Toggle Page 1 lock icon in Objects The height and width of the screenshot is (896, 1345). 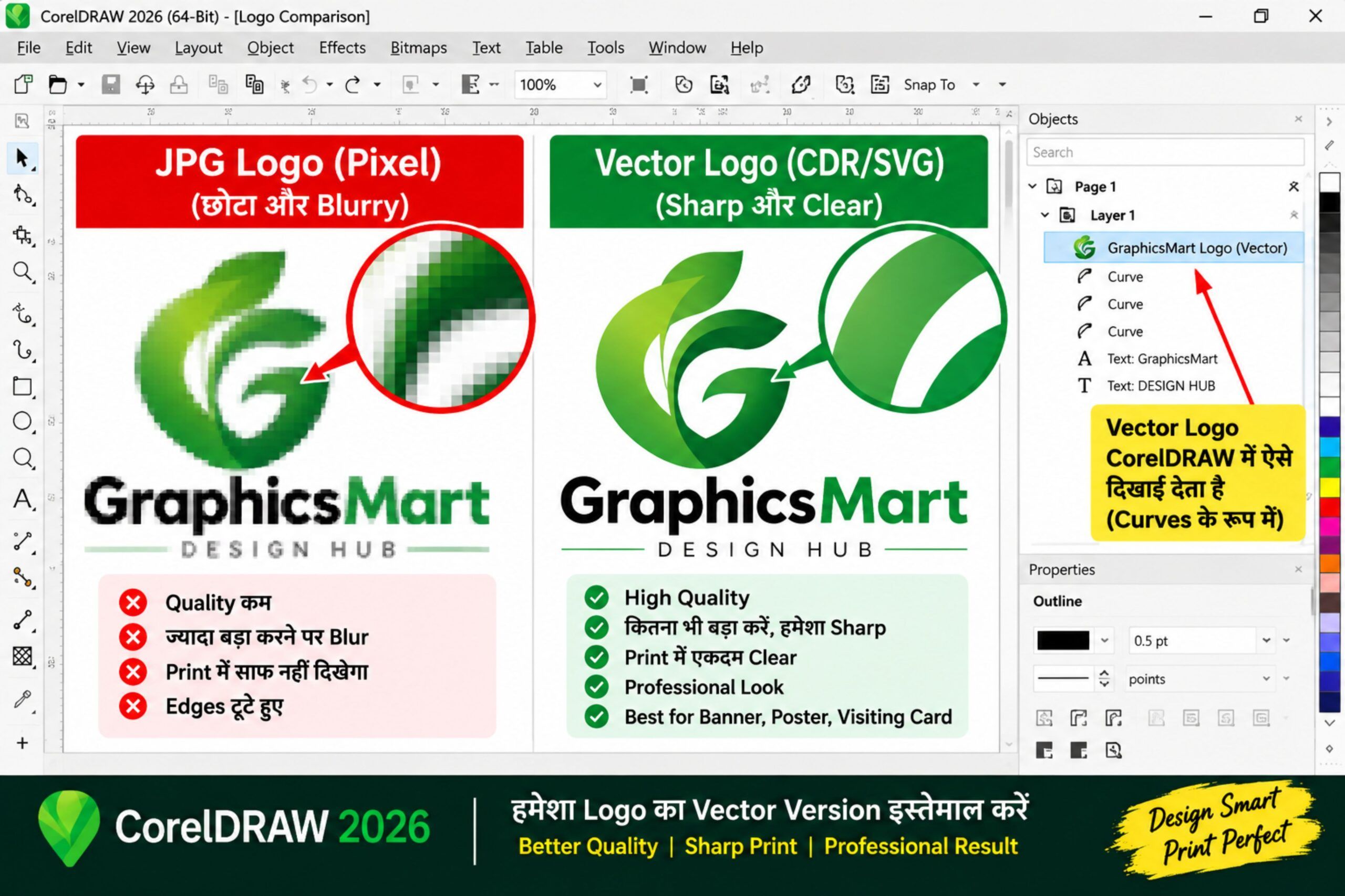coord(1294,186)
